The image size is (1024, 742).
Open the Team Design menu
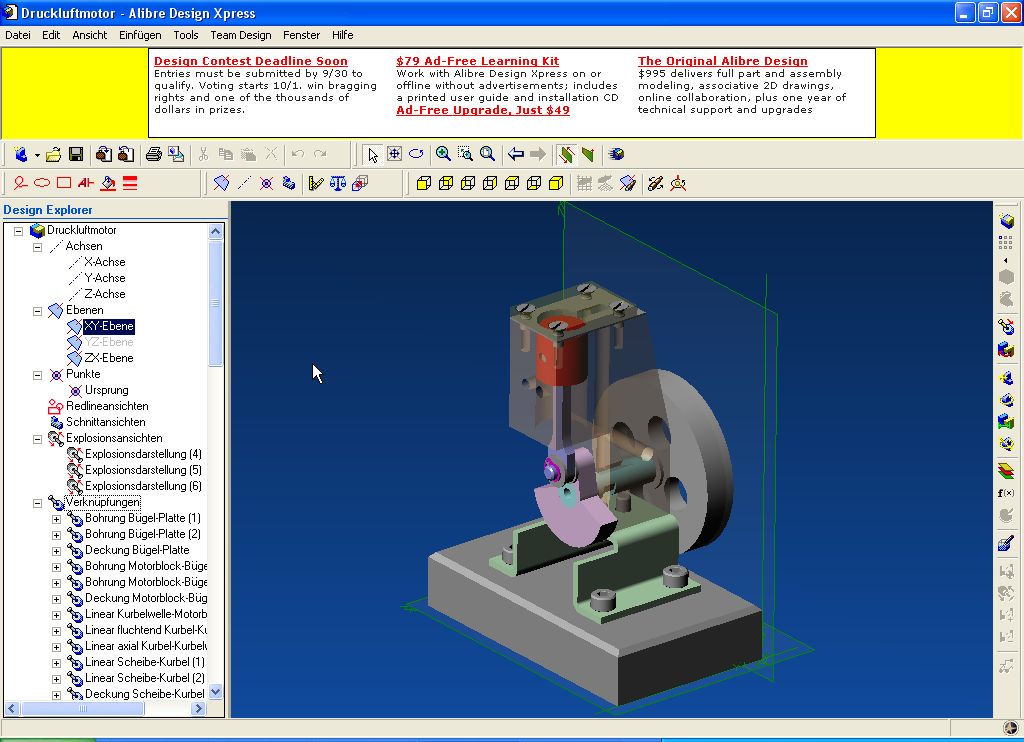(240, 35)
